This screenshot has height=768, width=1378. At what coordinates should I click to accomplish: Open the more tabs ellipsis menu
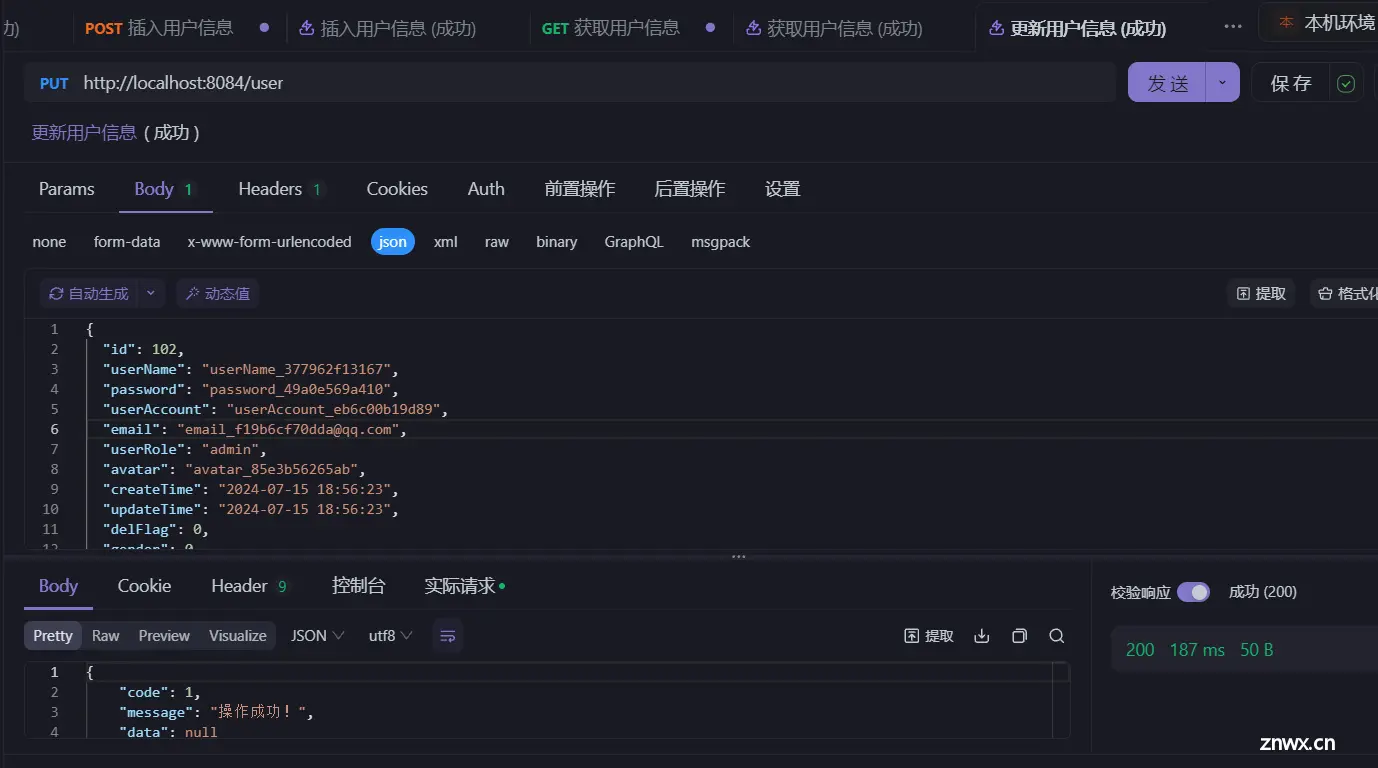1233,27
